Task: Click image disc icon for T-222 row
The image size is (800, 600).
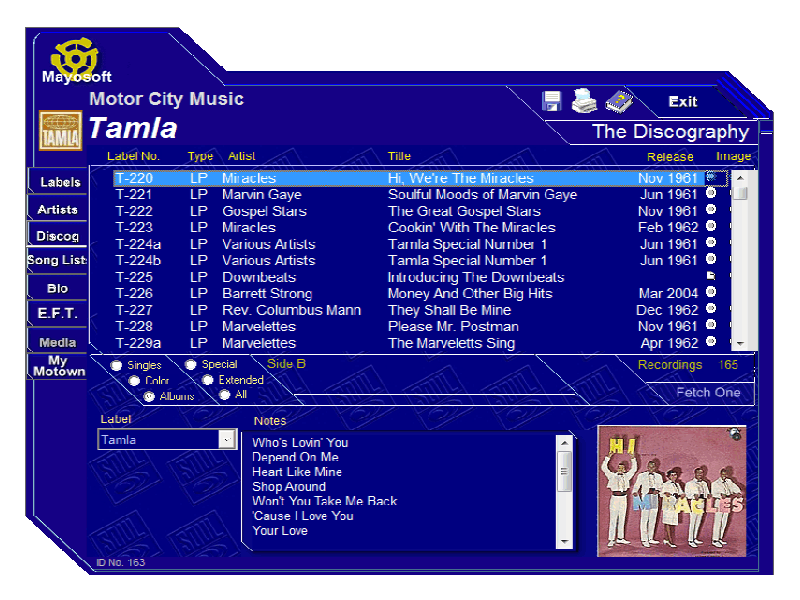Action: point(711,210)
